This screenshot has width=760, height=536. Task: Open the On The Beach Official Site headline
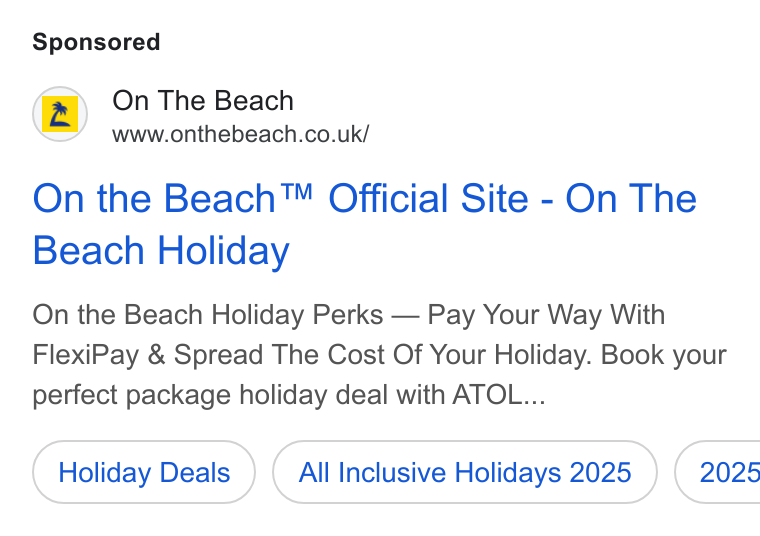point(364,224)
